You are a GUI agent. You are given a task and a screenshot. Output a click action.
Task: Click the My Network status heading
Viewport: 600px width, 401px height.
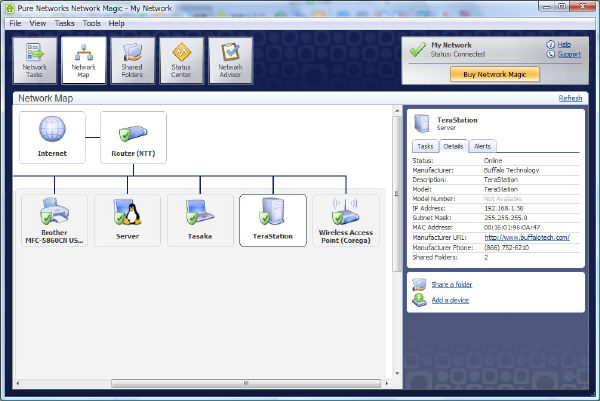451,45
